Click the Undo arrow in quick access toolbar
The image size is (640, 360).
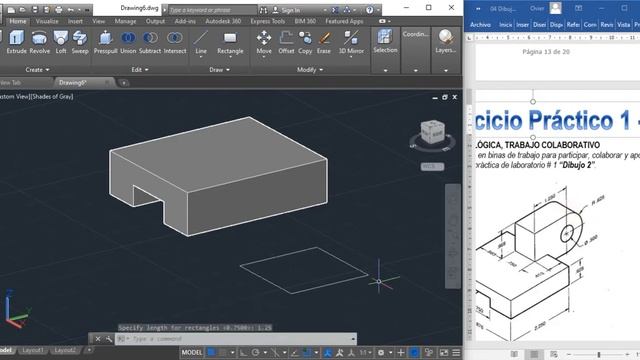[71, 9]
